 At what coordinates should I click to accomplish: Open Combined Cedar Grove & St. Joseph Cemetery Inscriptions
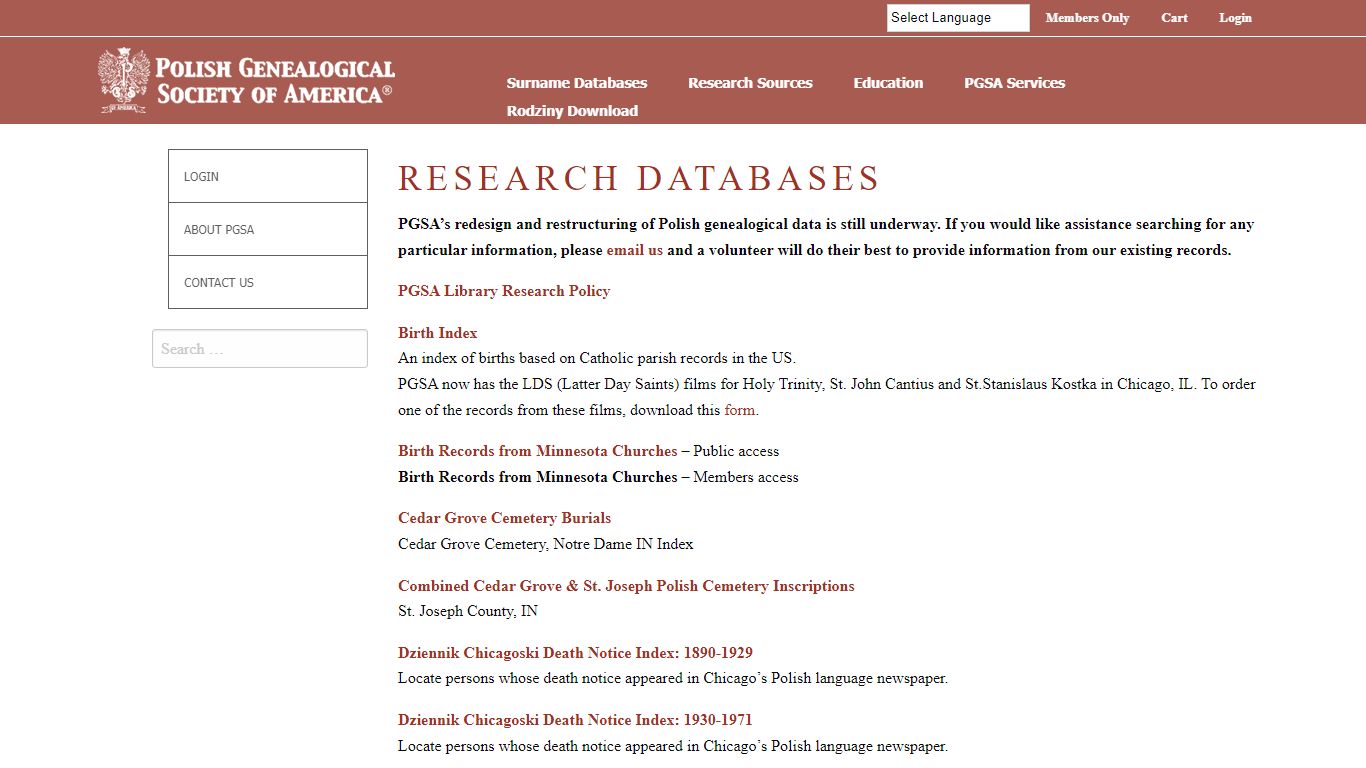[626, 586]
